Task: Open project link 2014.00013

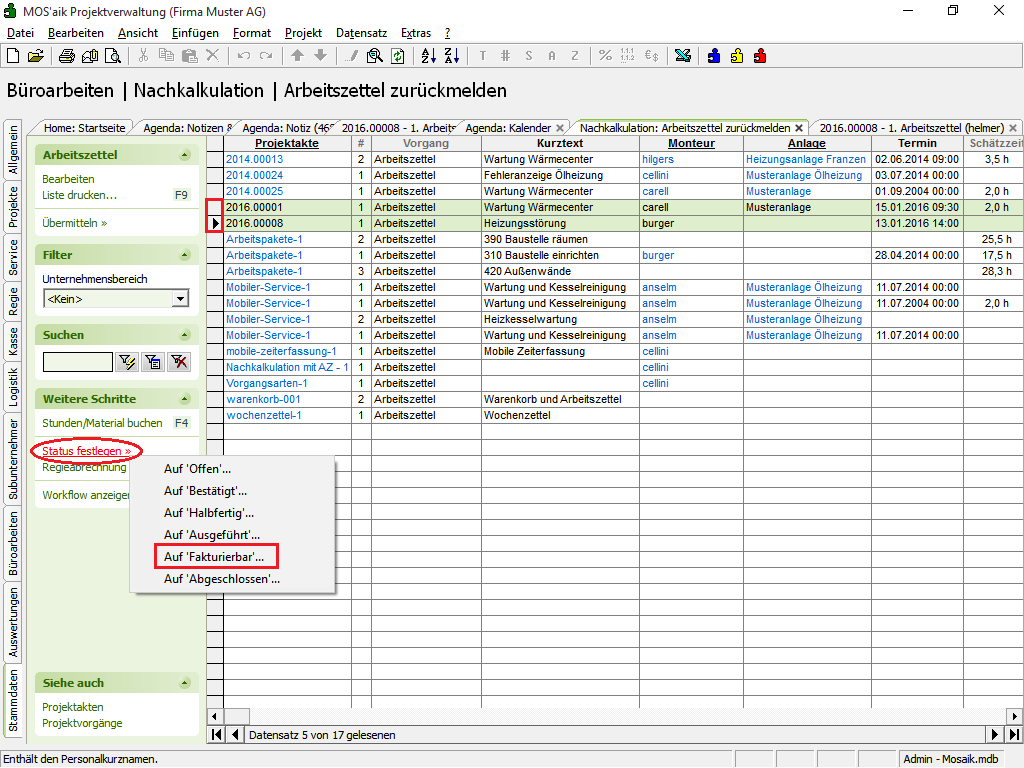Action: click(x=254, y=159)
